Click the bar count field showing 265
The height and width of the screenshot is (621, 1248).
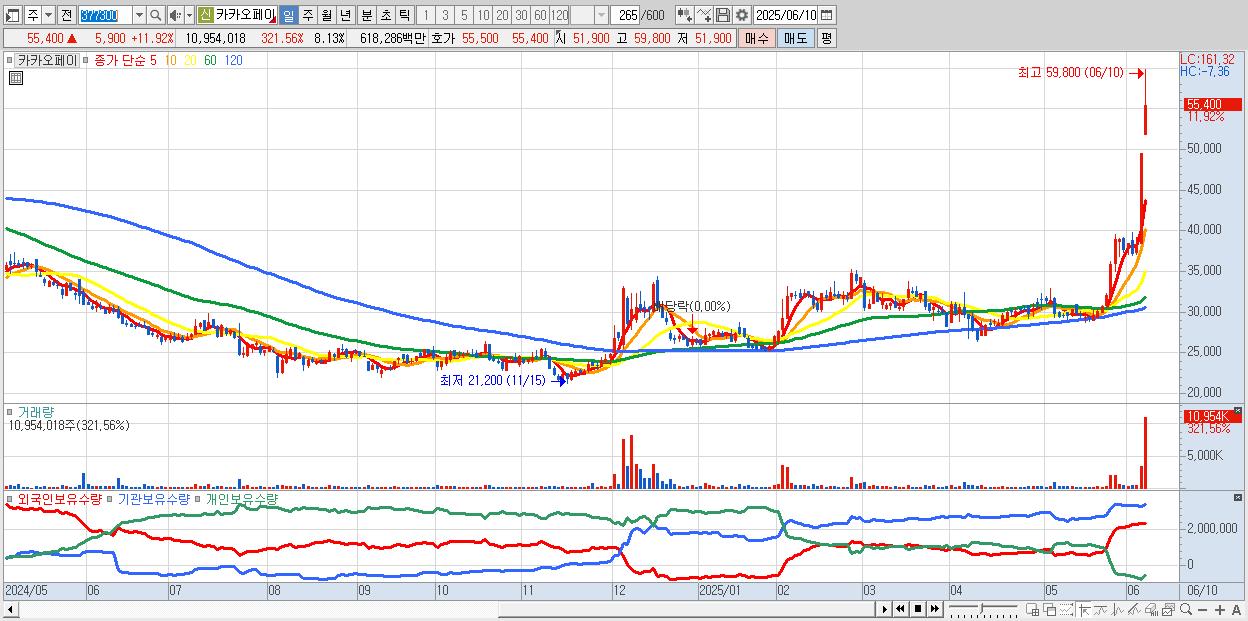(x=625, y=15)
